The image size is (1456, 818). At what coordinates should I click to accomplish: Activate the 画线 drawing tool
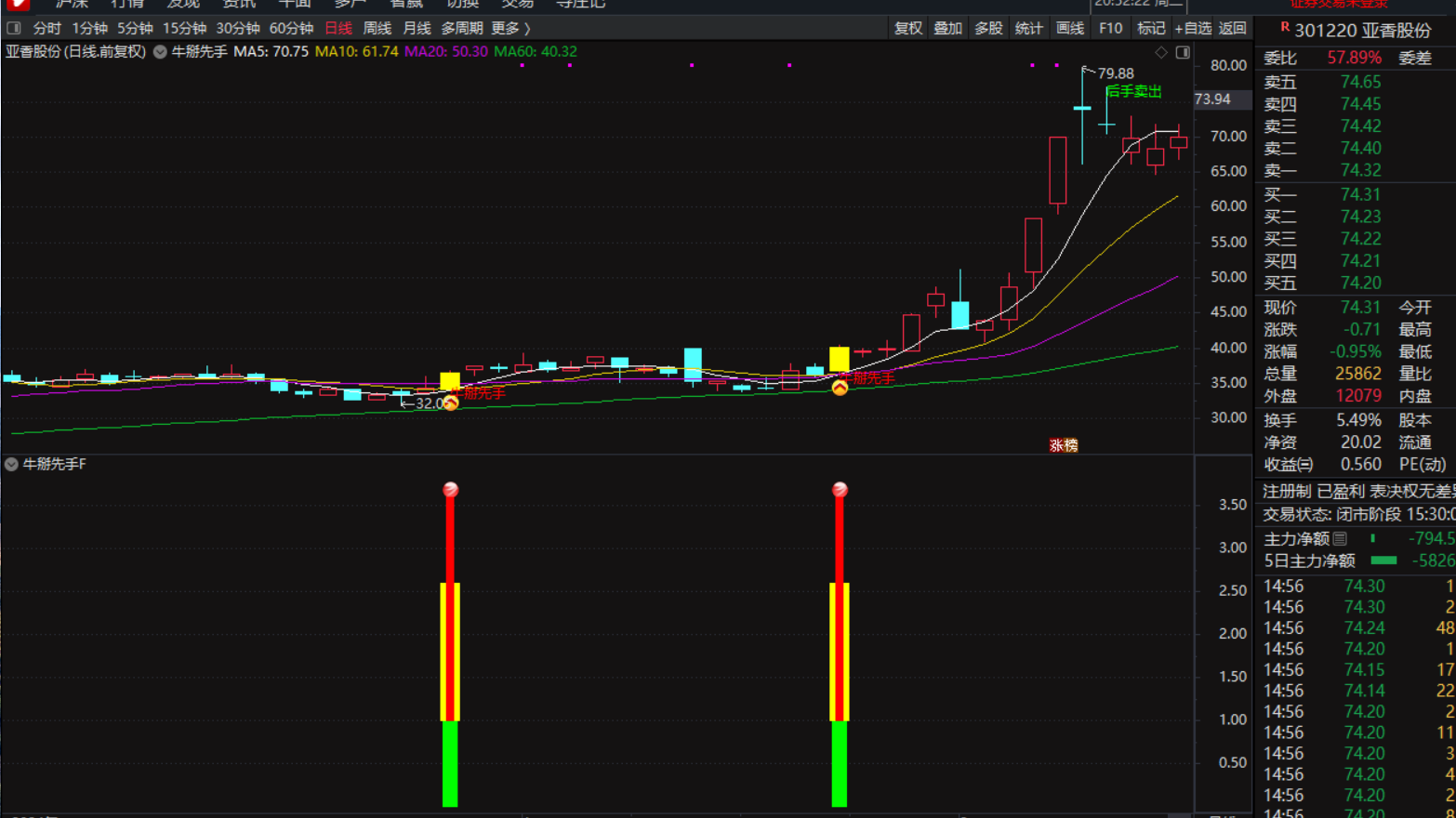[1070, 29]
